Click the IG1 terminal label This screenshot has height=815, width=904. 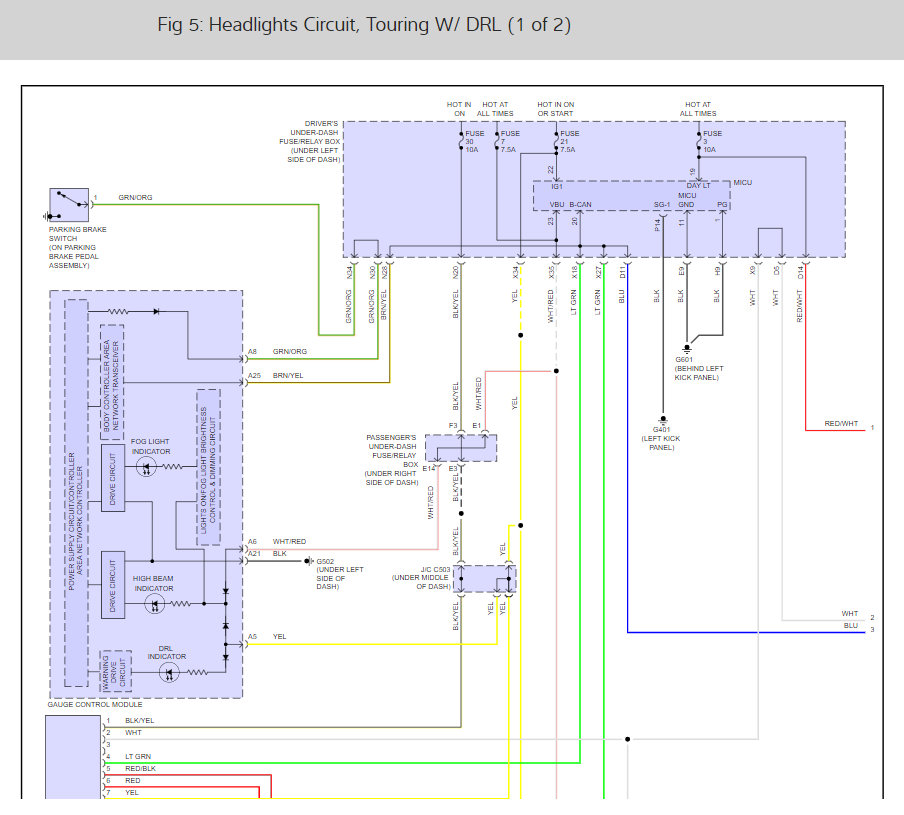click(556, 186)
